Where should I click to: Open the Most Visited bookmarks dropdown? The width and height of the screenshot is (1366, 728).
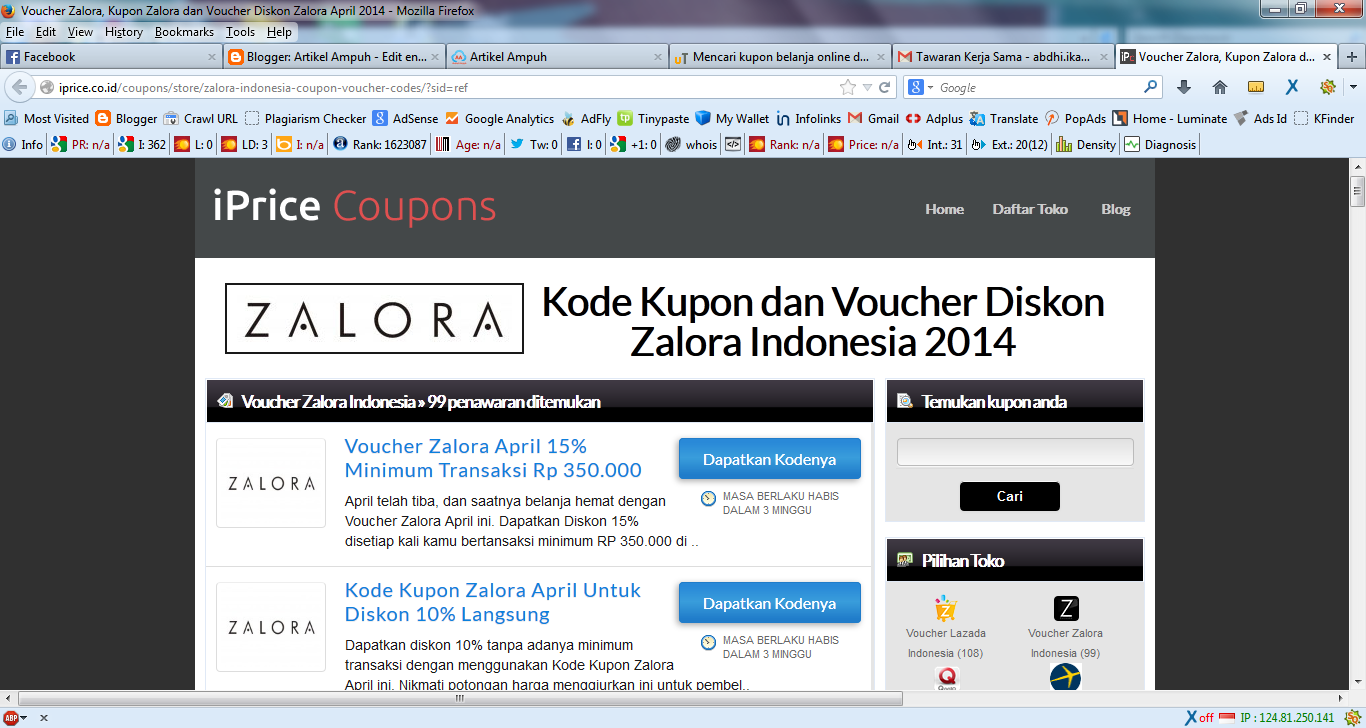(46, 118)
